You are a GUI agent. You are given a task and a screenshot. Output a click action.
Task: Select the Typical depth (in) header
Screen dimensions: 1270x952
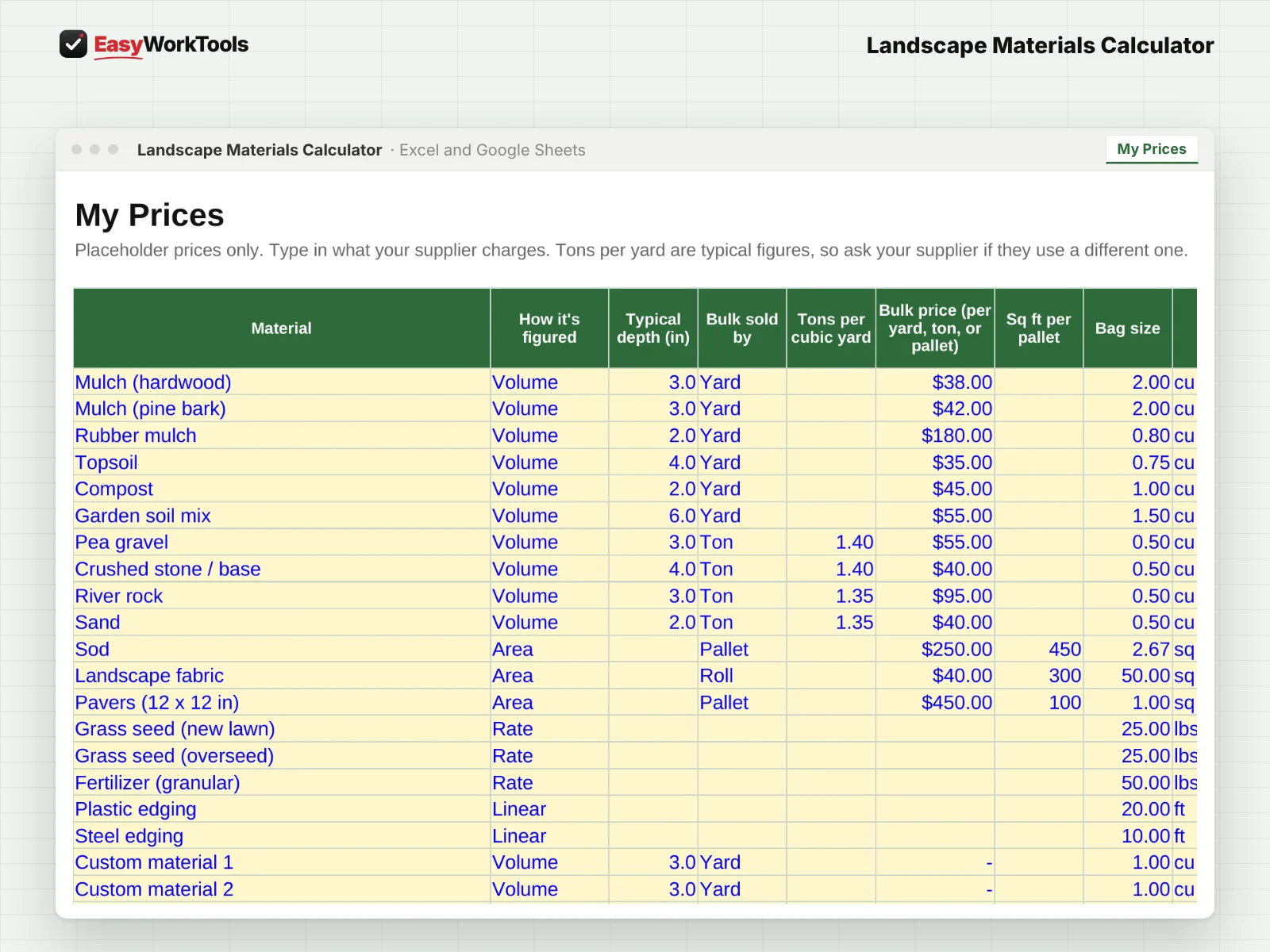click(653, 328)
